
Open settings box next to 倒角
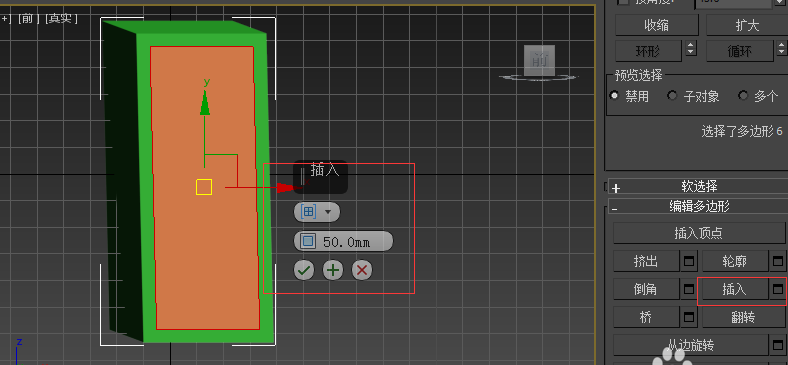pos(689,289)
